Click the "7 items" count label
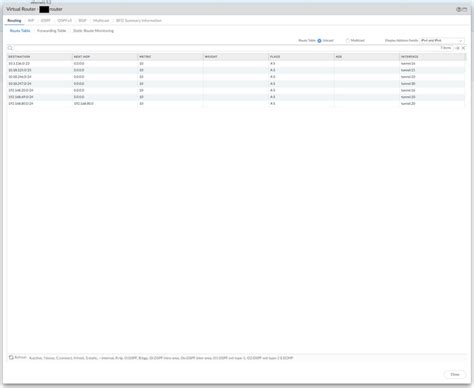Image resolution: width=474 pixels, height=388 pixels. pyautogui.click(x=446, y=48)
